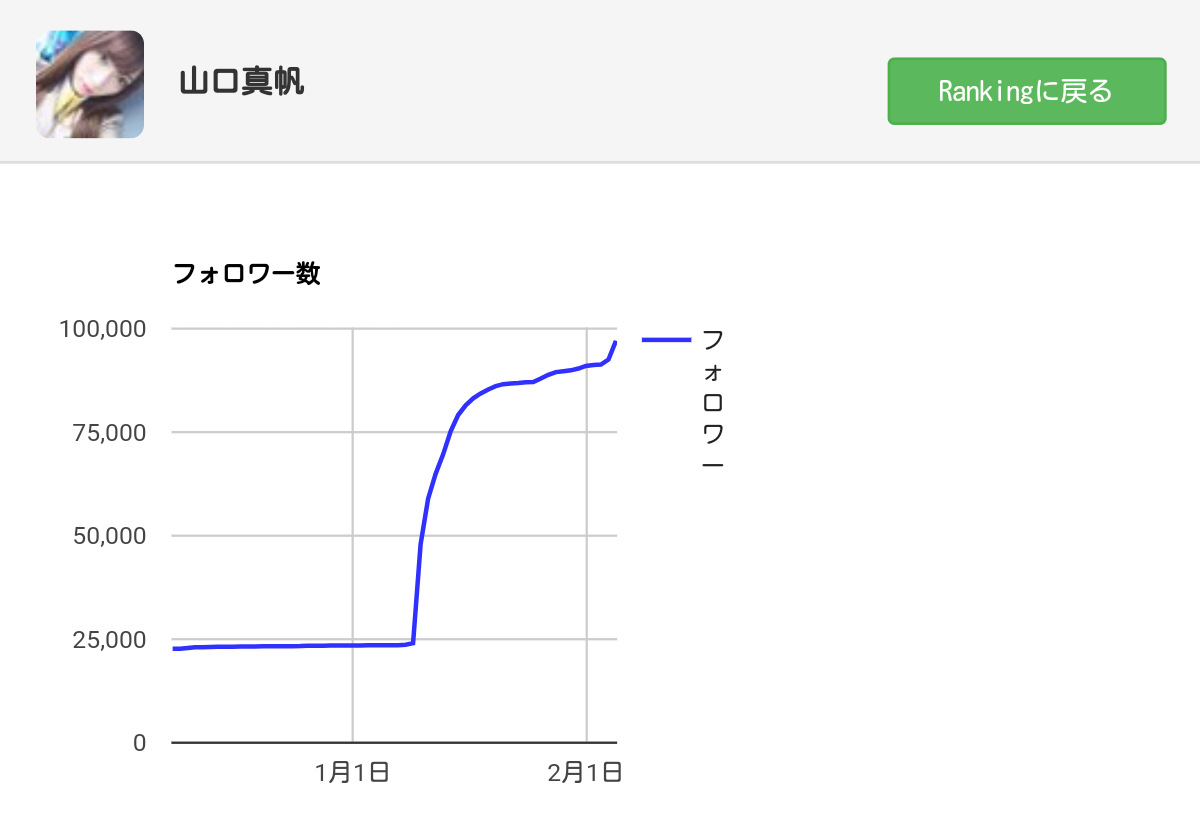The width and height of the screenshot is (1200, 818).
Task: Click the flat line segment before 1月1日
Action: click(270, 646)
